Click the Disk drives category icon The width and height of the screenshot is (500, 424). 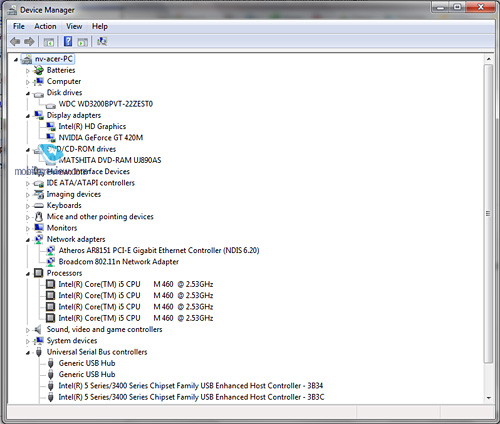coord(39,94)
